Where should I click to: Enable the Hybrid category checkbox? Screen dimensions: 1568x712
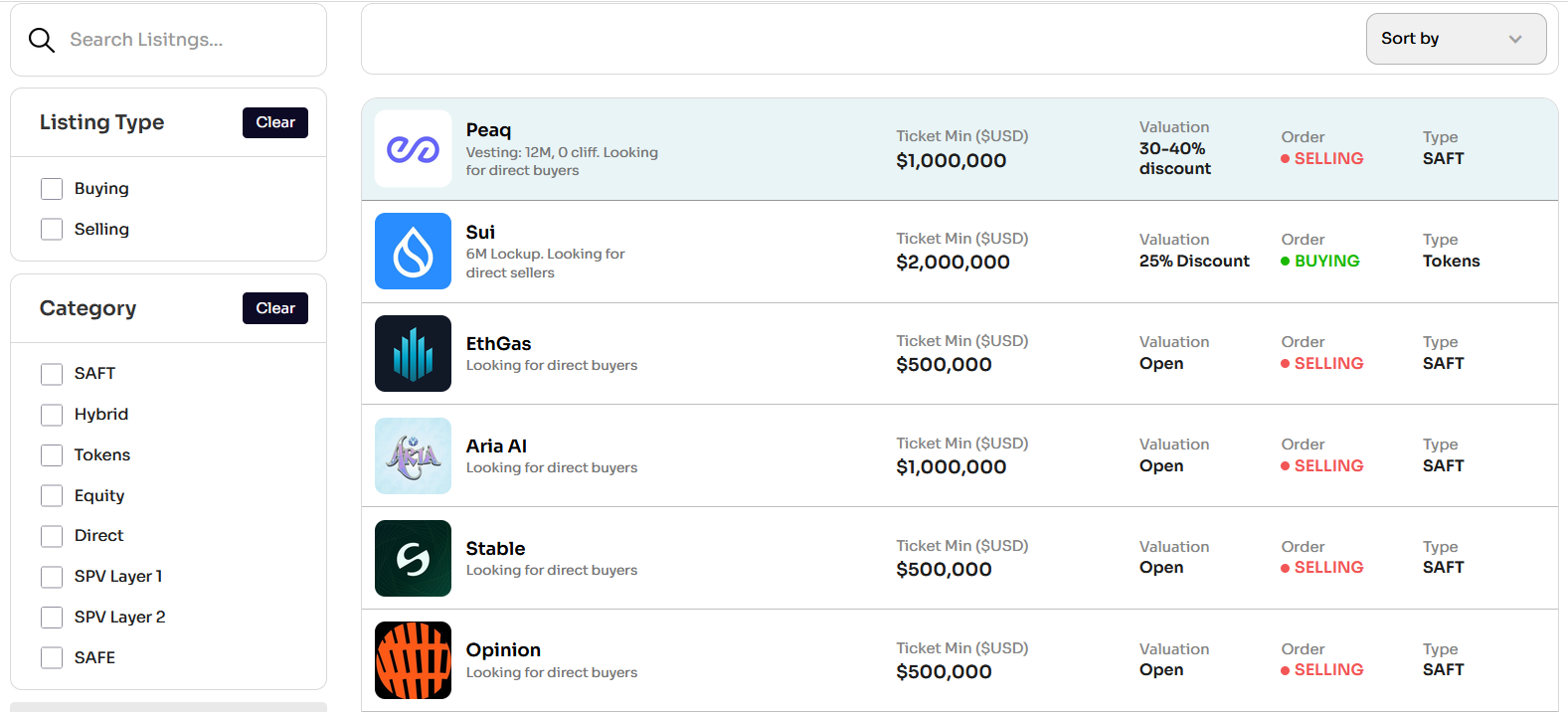click(52, 415)
